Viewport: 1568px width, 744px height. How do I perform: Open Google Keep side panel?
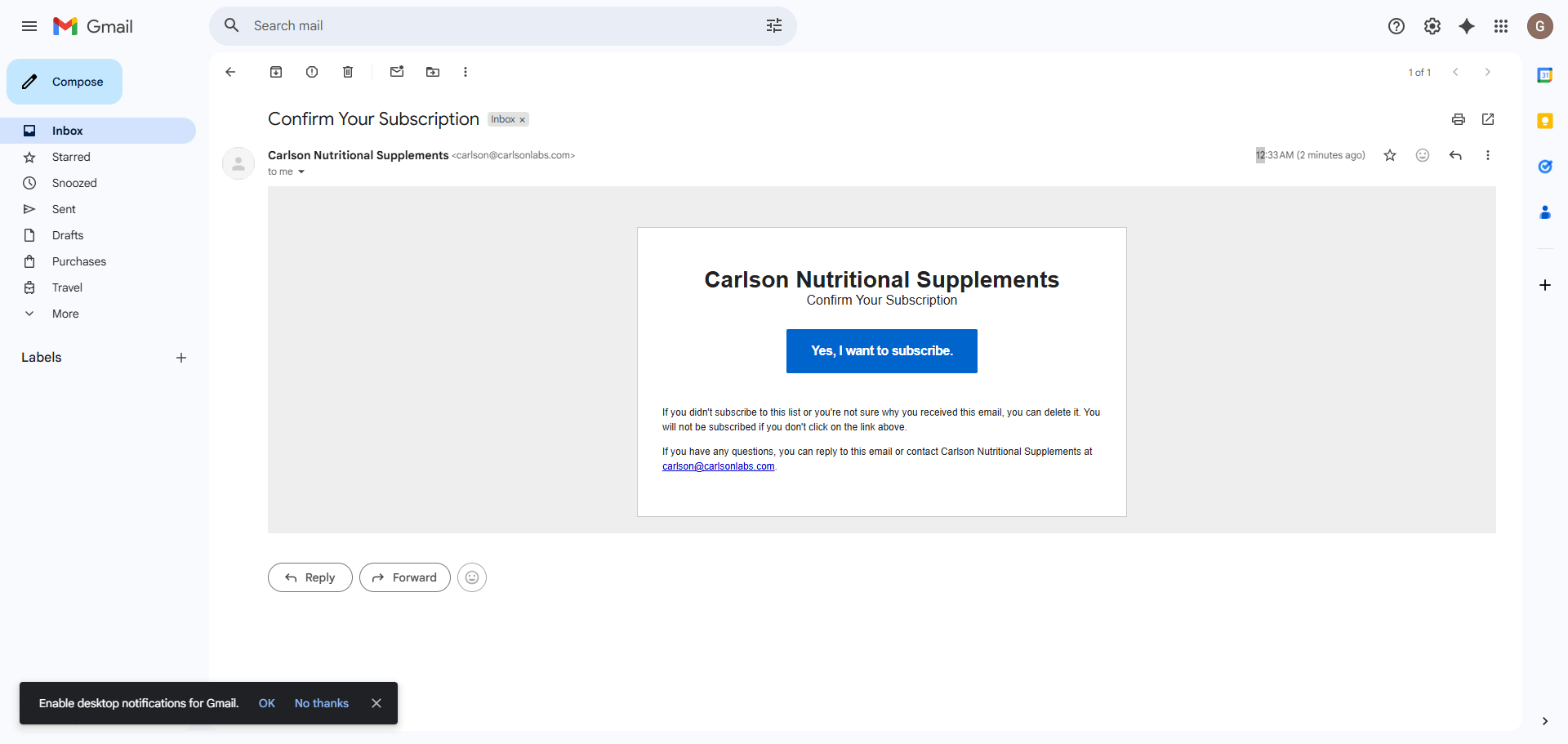click(1545, 121)
